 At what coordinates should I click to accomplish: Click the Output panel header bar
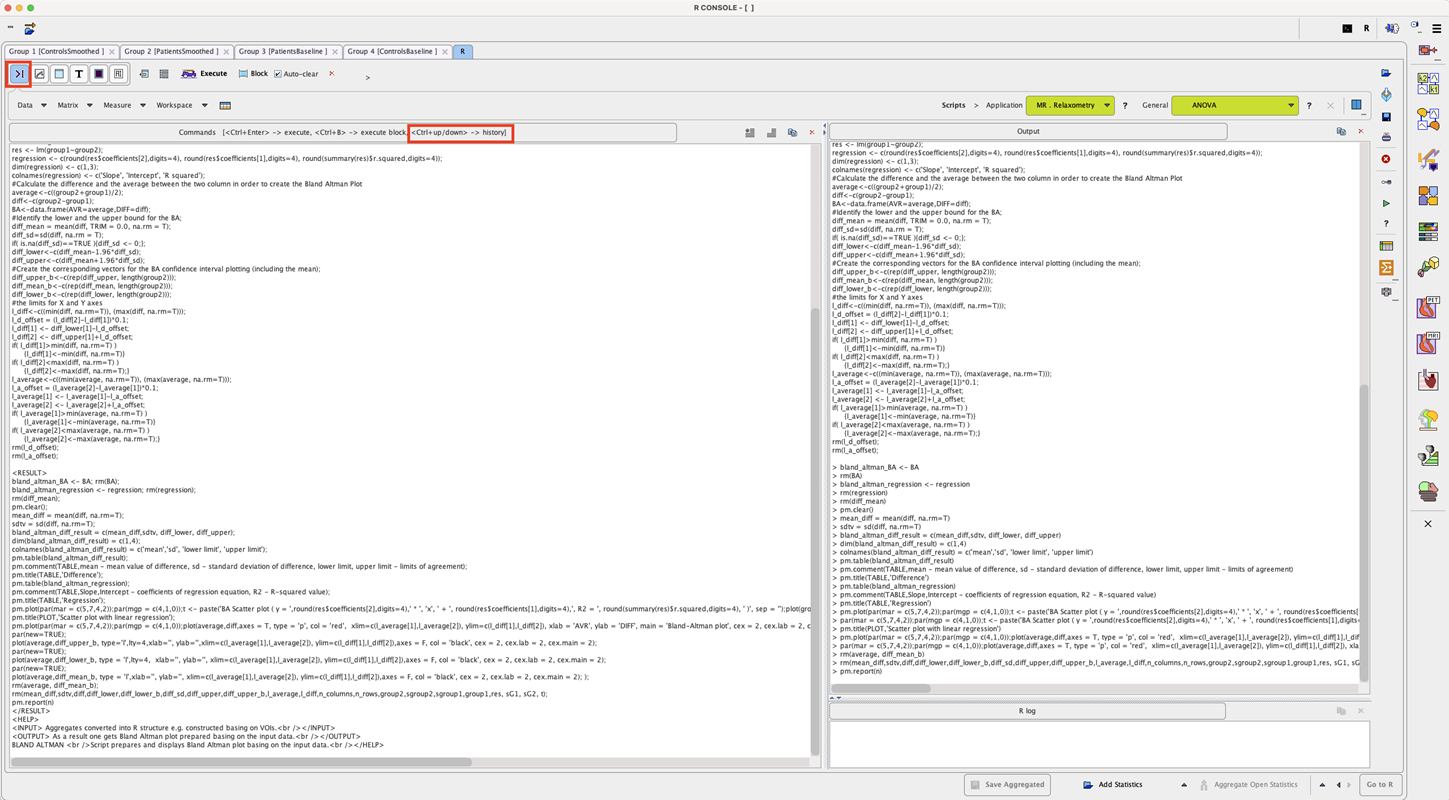[x=1027, y=131]
